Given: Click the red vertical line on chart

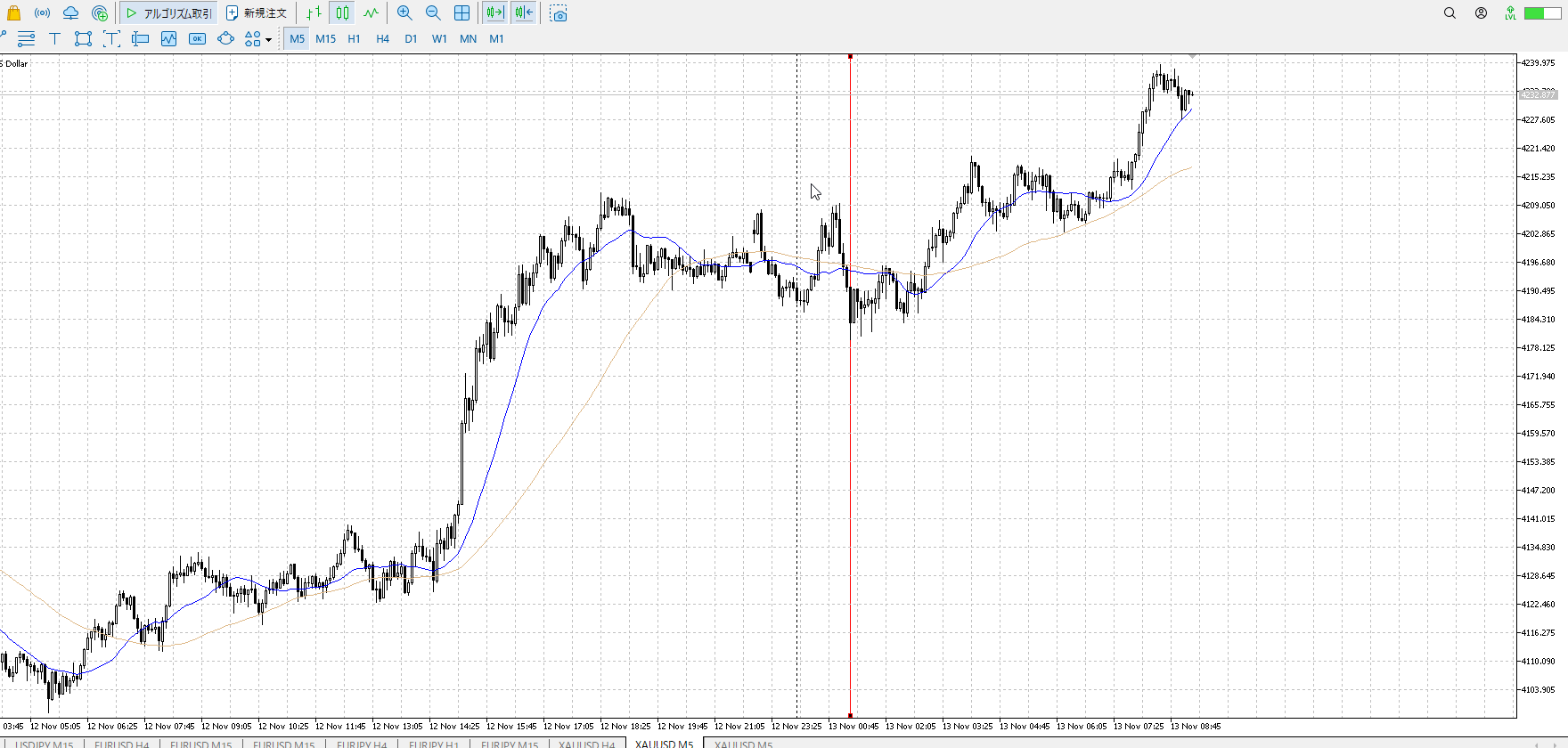Looking at the screenshot, I should pos(850,445).
